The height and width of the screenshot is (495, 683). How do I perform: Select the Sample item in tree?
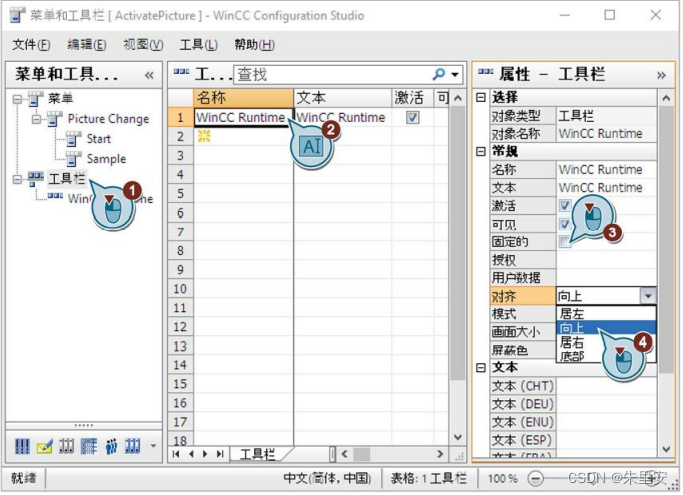106,159
